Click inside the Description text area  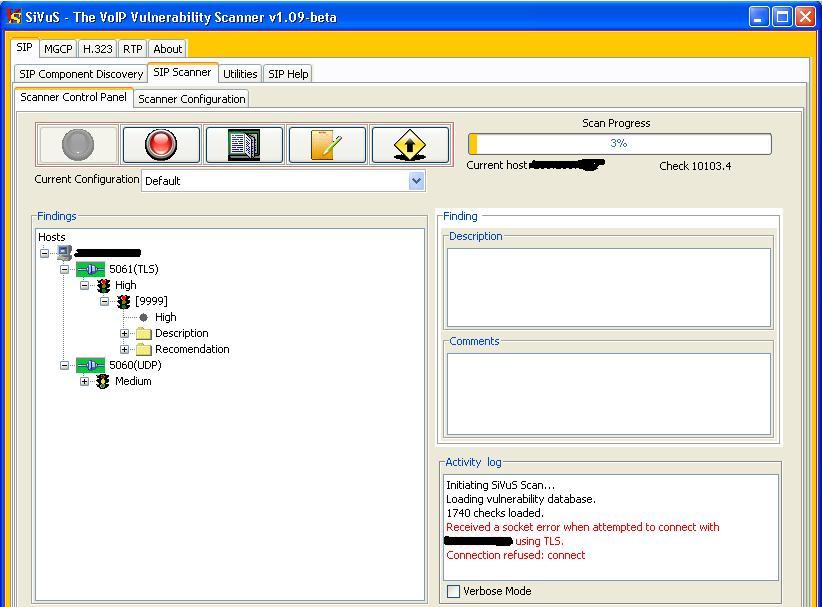609,287
